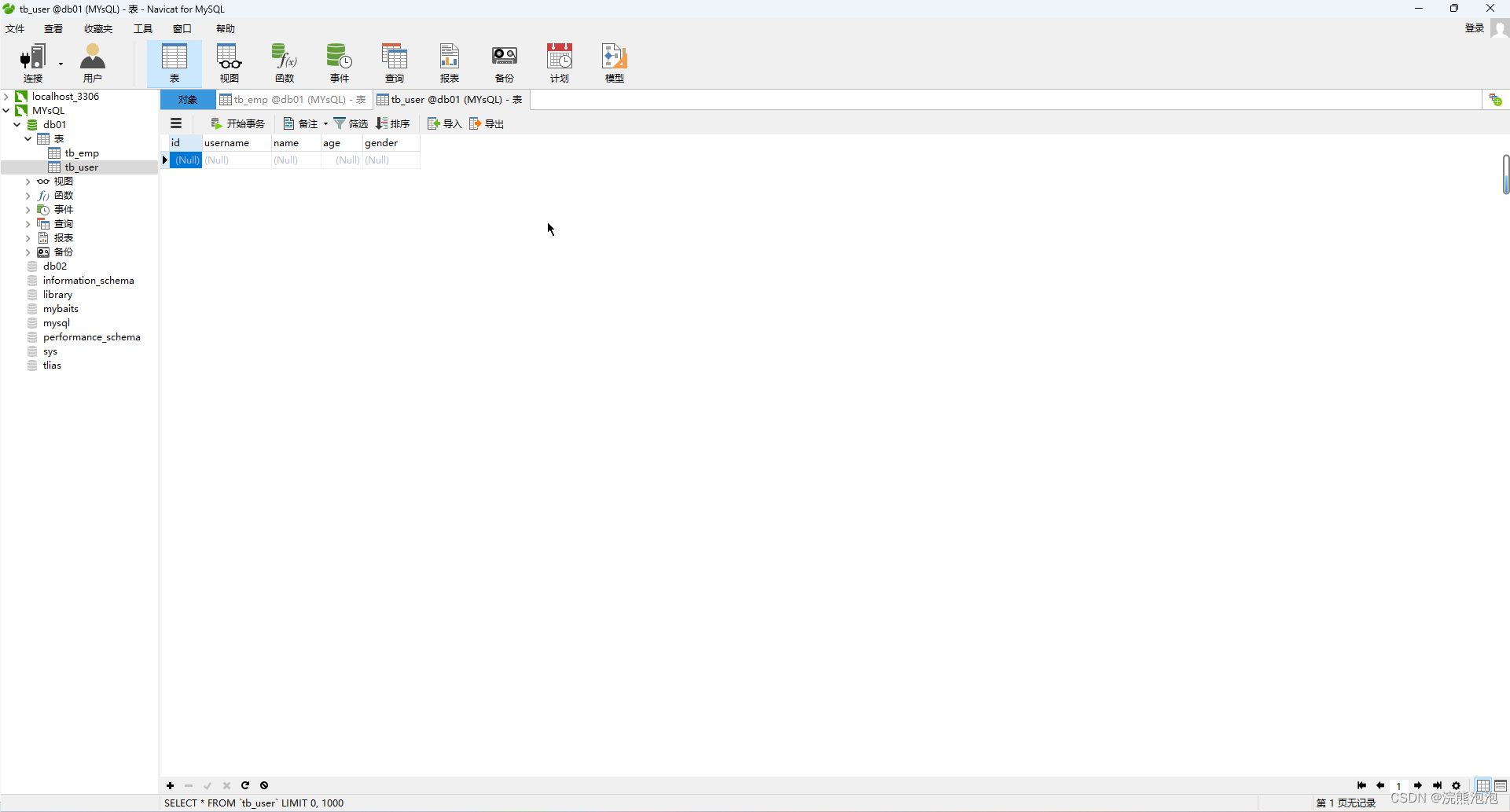Collapse the db01 database tree

tap(17, 124)
